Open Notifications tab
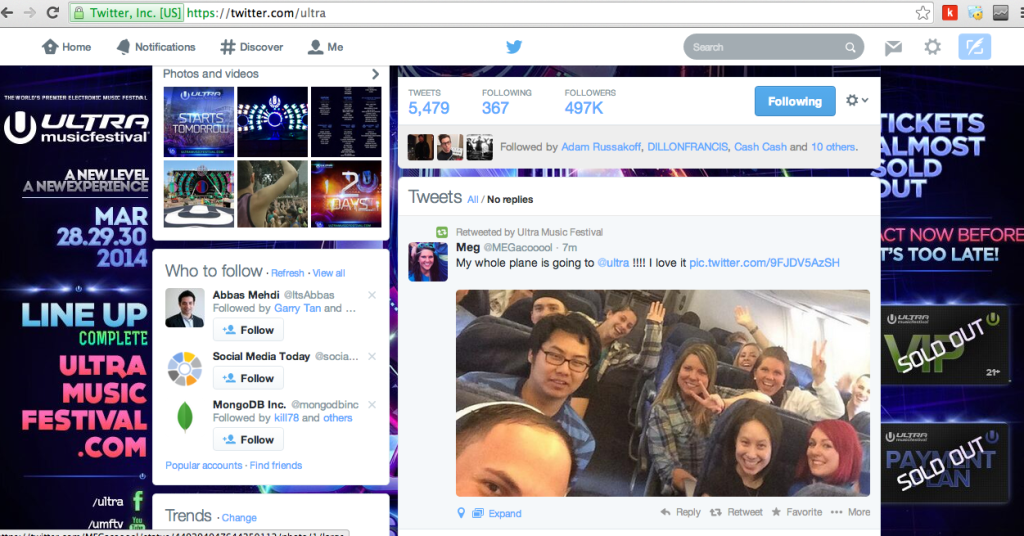The image size is (1024, 536). pos(156,47)
